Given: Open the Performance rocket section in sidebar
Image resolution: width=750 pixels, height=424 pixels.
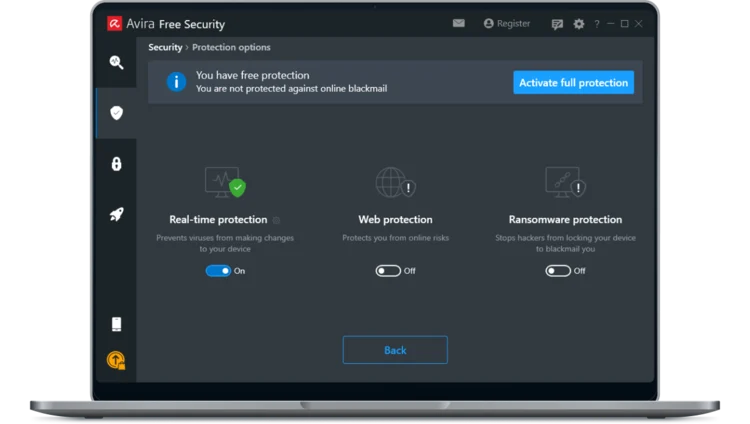Looking at the screenshot, I should [116, 214].
